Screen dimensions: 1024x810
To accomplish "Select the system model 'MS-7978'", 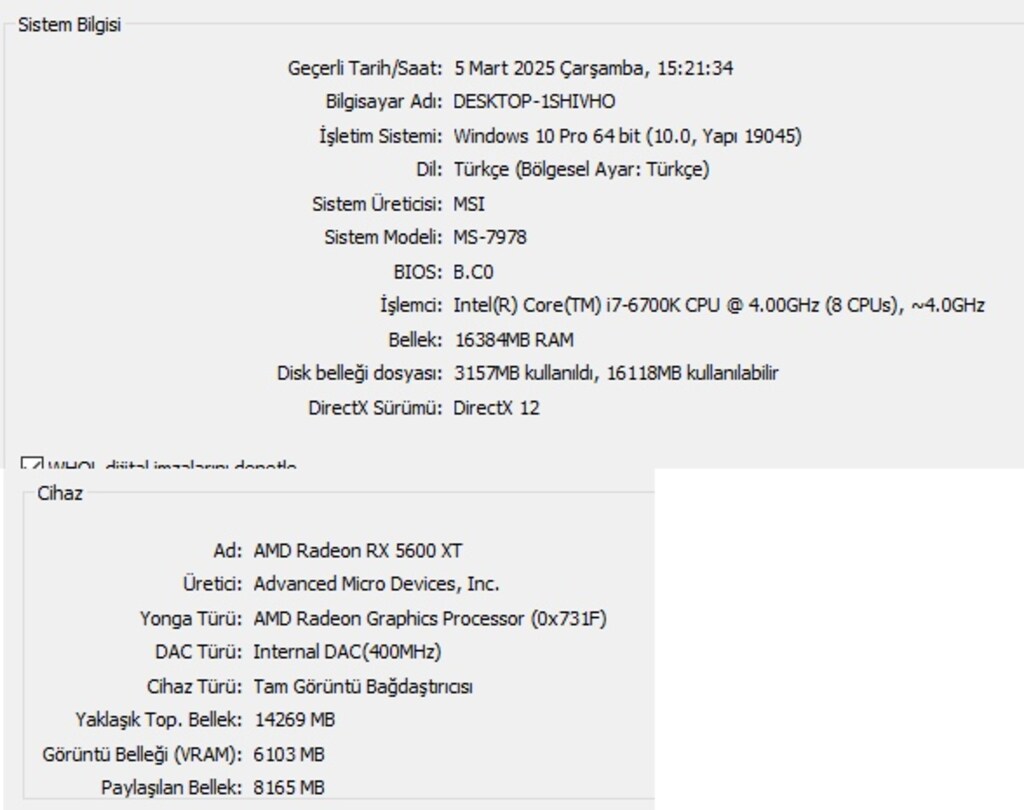I will (x=490, y=237).
